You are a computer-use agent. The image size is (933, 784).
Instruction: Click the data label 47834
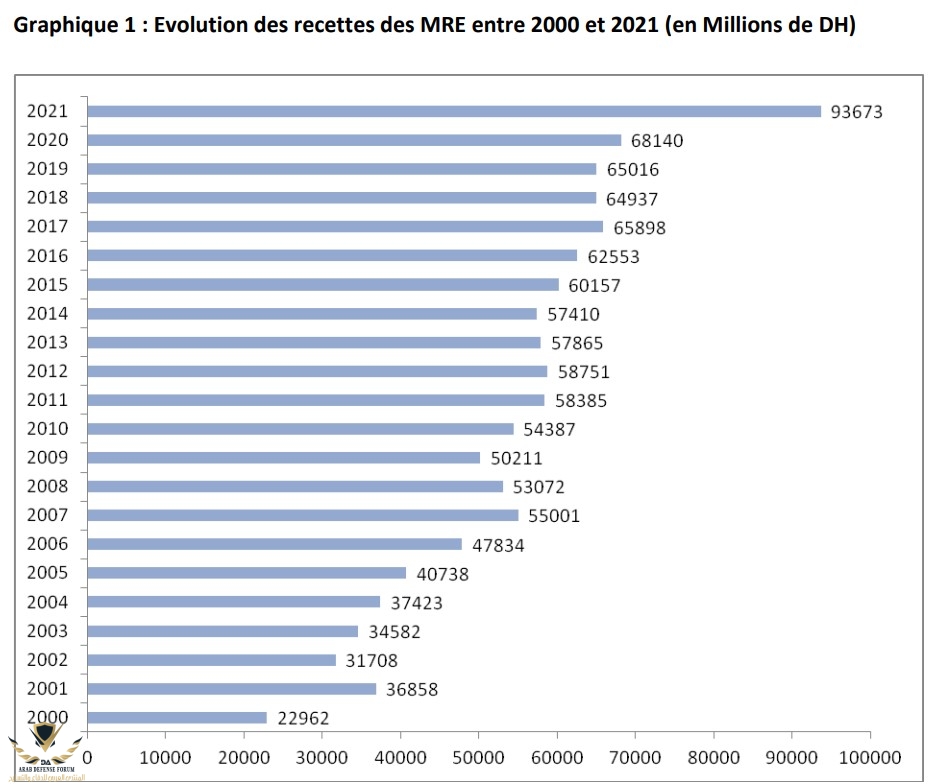pyautogui.click(x=497, y=545)
